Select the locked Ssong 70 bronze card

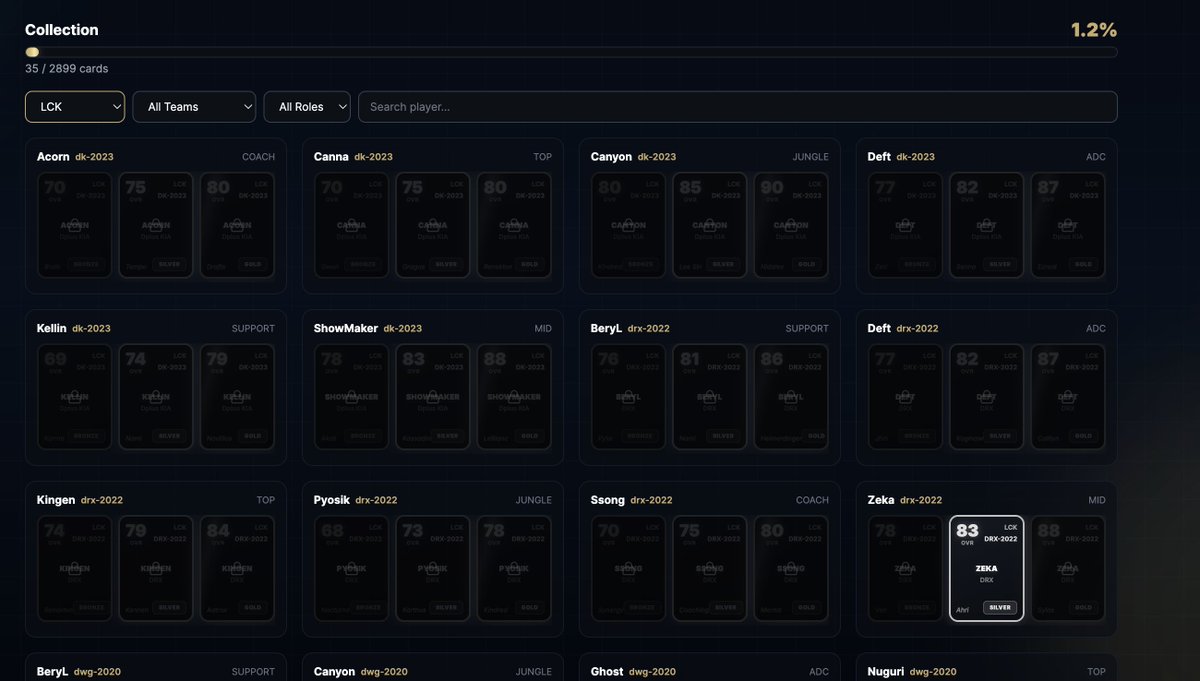pos(629,568)
